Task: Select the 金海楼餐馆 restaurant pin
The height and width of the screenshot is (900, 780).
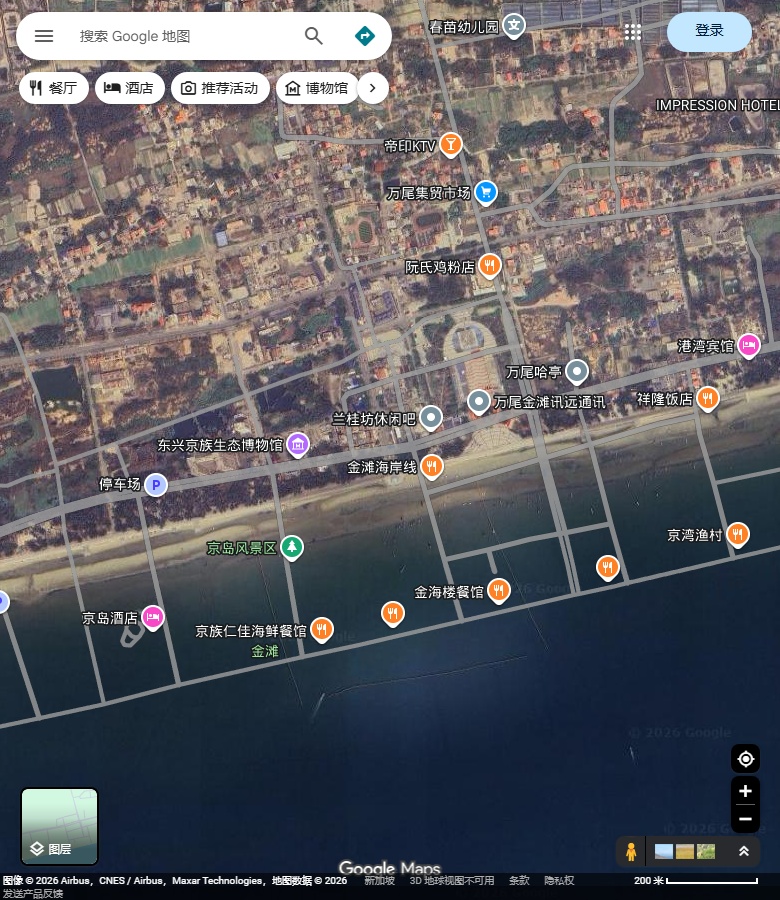Action: tap(499, 591)
